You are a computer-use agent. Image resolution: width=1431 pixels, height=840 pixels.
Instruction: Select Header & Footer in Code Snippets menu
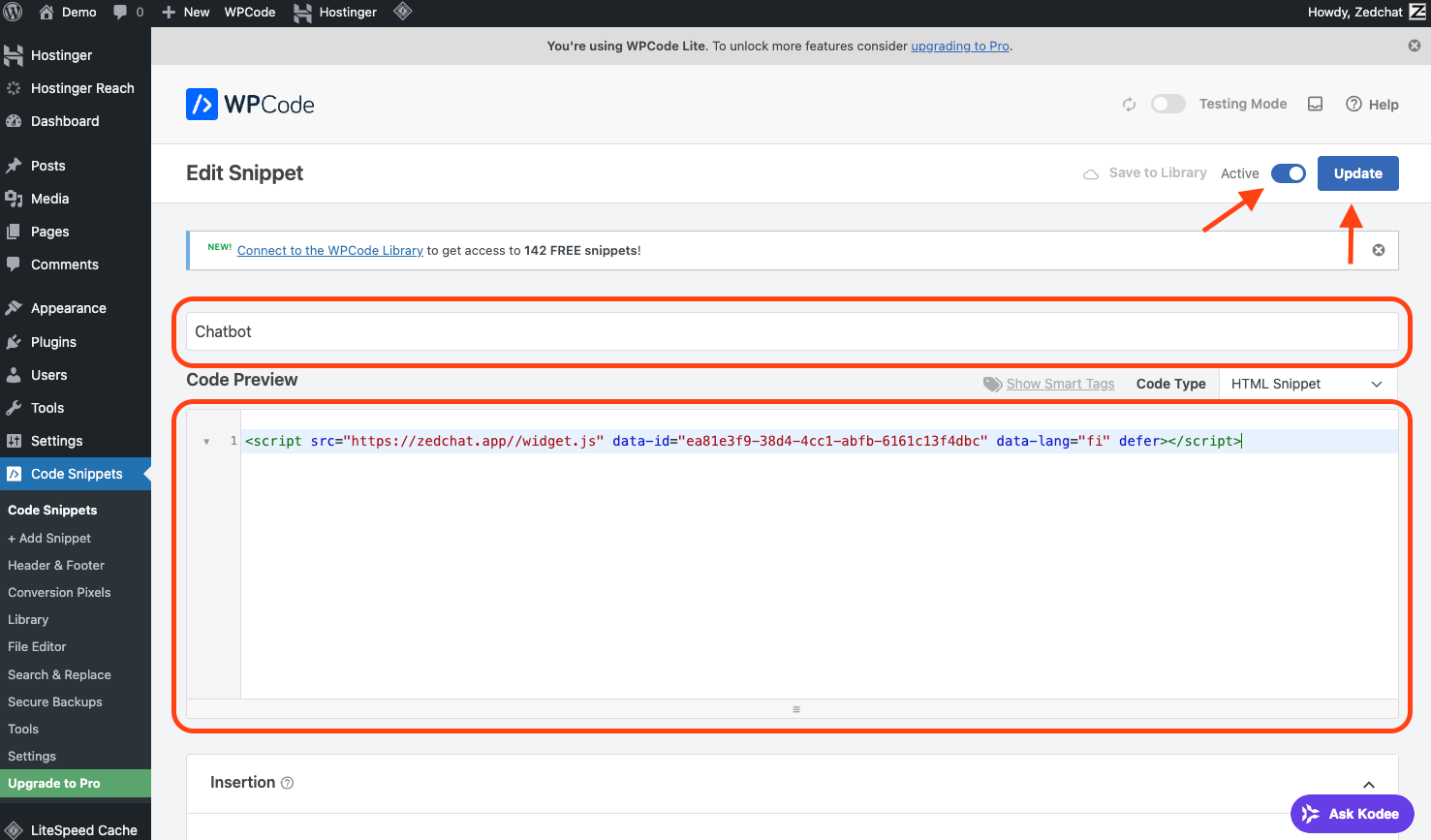pos(56,565)
